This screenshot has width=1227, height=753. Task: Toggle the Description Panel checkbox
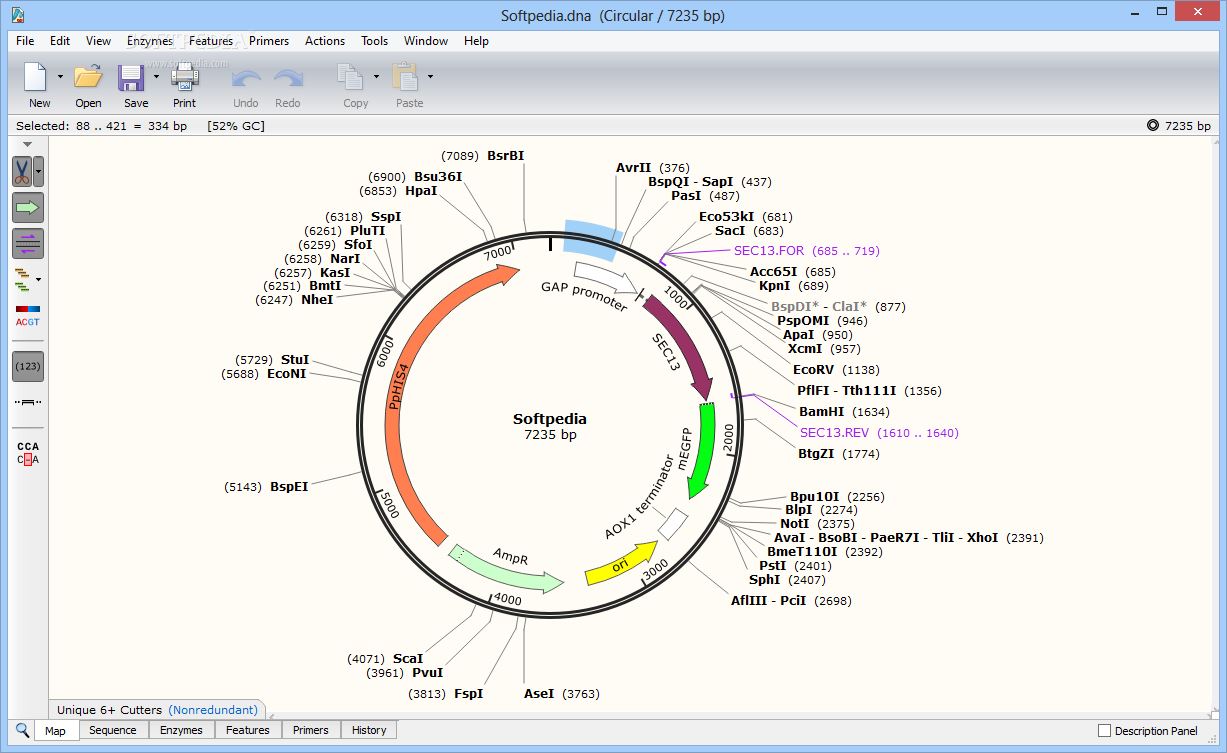coord(1104,730)
